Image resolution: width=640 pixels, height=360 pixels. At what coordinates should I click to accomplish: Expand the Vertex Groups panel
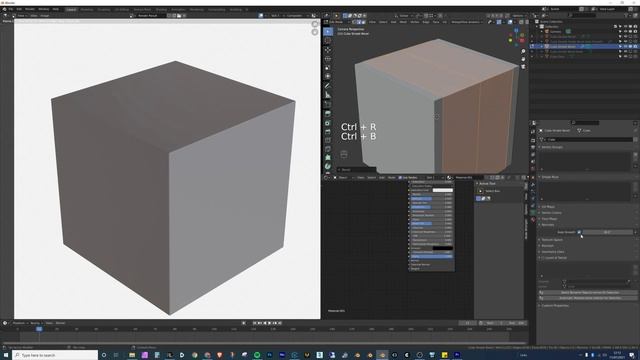click(x=552, y=147)
